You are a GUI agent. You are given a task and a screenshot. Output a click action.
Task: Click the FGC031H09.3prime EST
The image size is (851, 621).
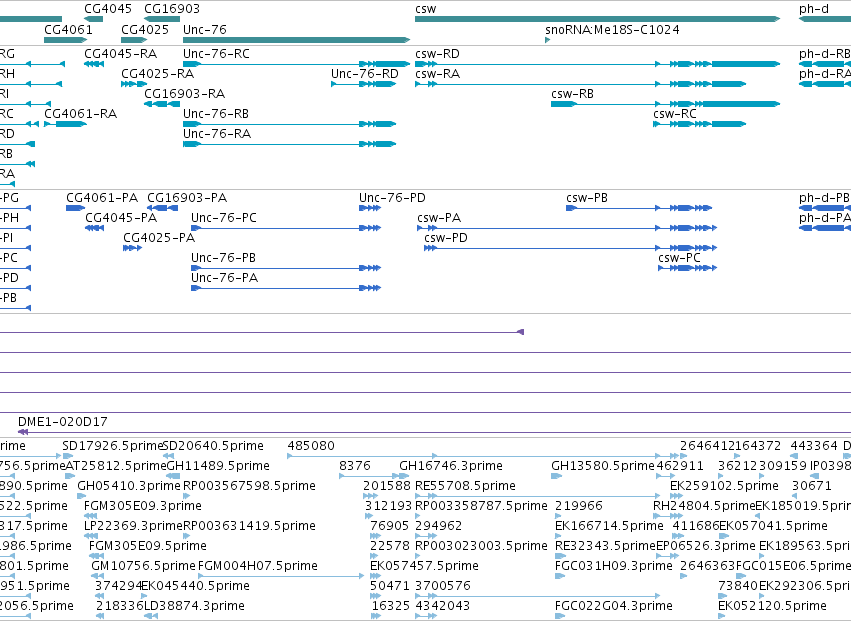click(x=560, y=576)
